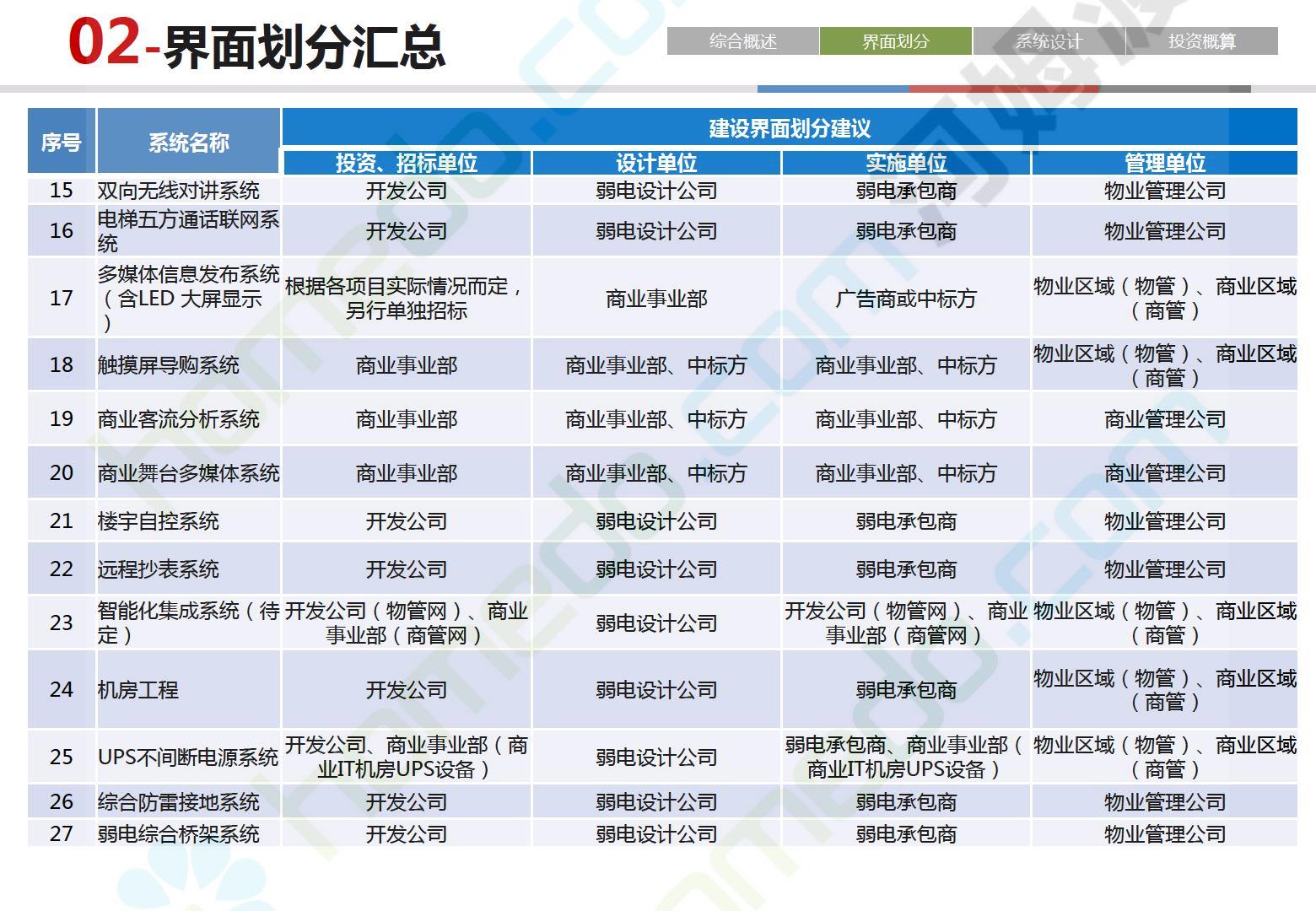The width and height of the screenshot is (1316, 911).
Task: Click sequence number 21
Action: (x=62, y=521)
